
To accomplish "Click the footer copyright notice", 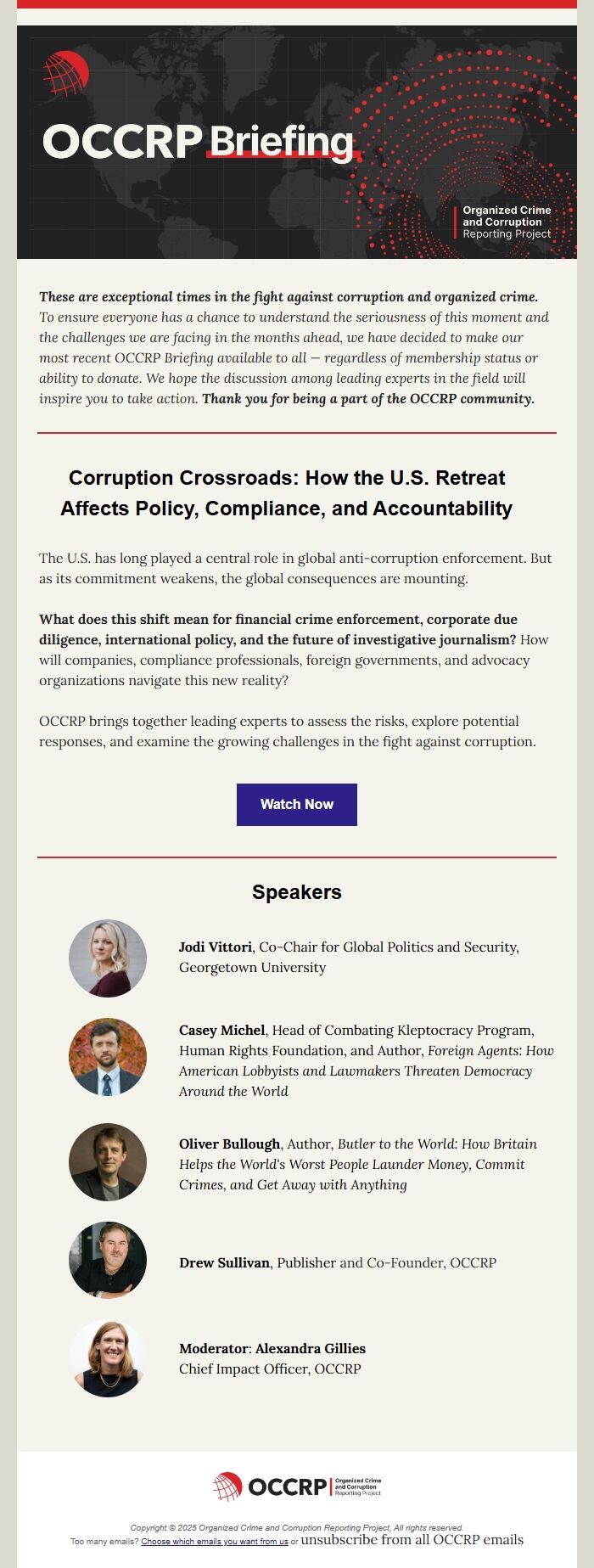I will pos(297,1527).
